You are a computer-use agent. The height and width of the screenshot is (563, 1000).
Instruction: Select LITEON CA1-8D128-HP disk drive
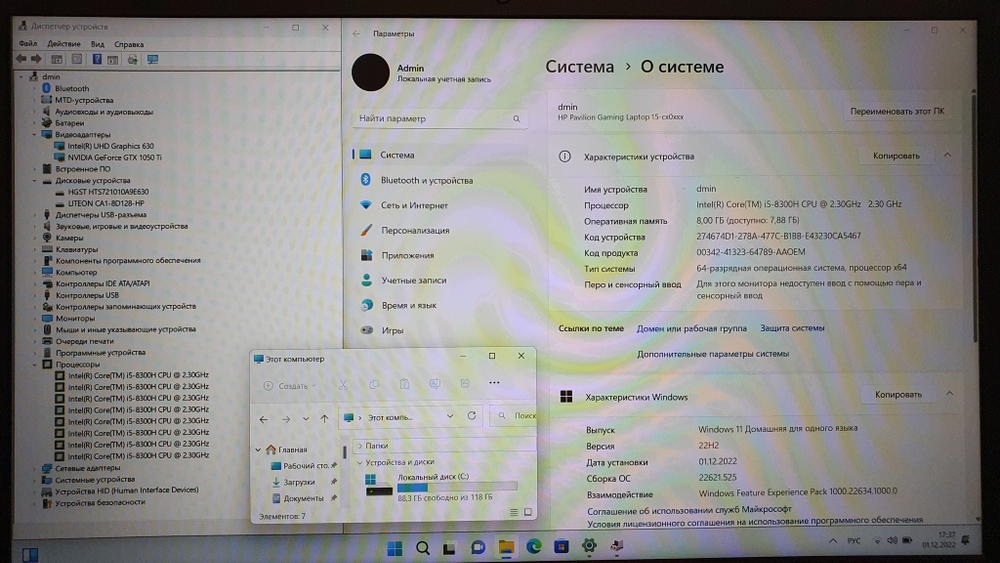(x=106, y=203)
